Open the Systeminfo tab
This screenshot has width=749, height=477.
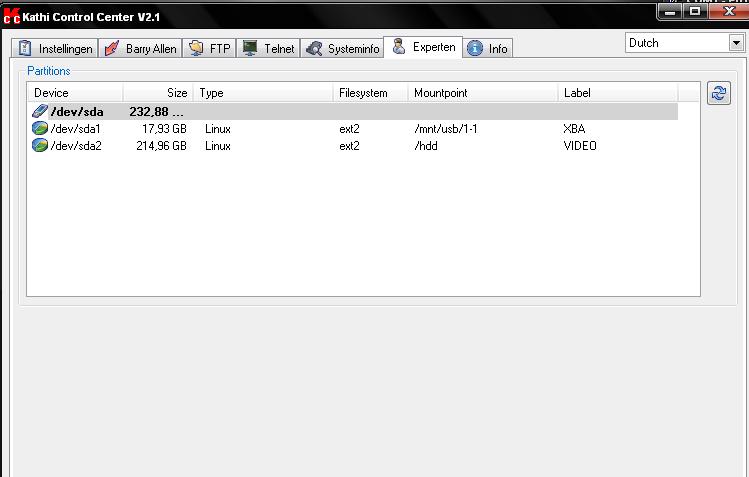[342, 48]
